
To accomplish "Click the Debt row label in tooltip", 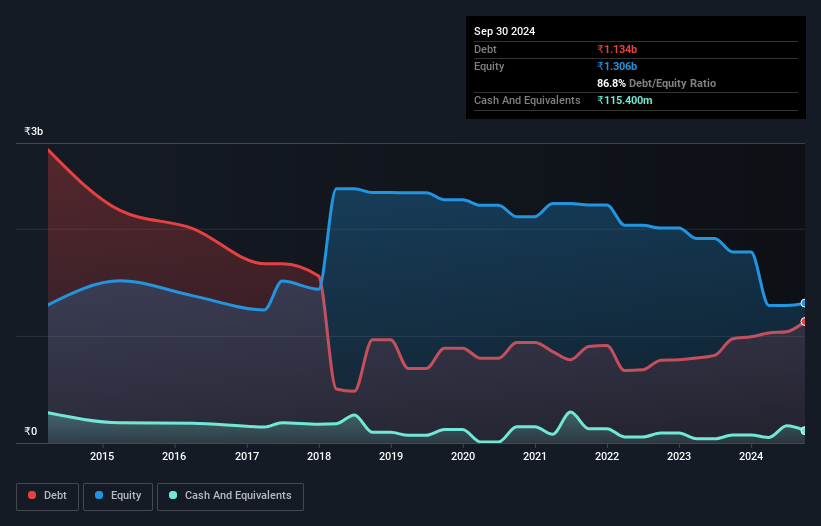I will click(485, 49).
